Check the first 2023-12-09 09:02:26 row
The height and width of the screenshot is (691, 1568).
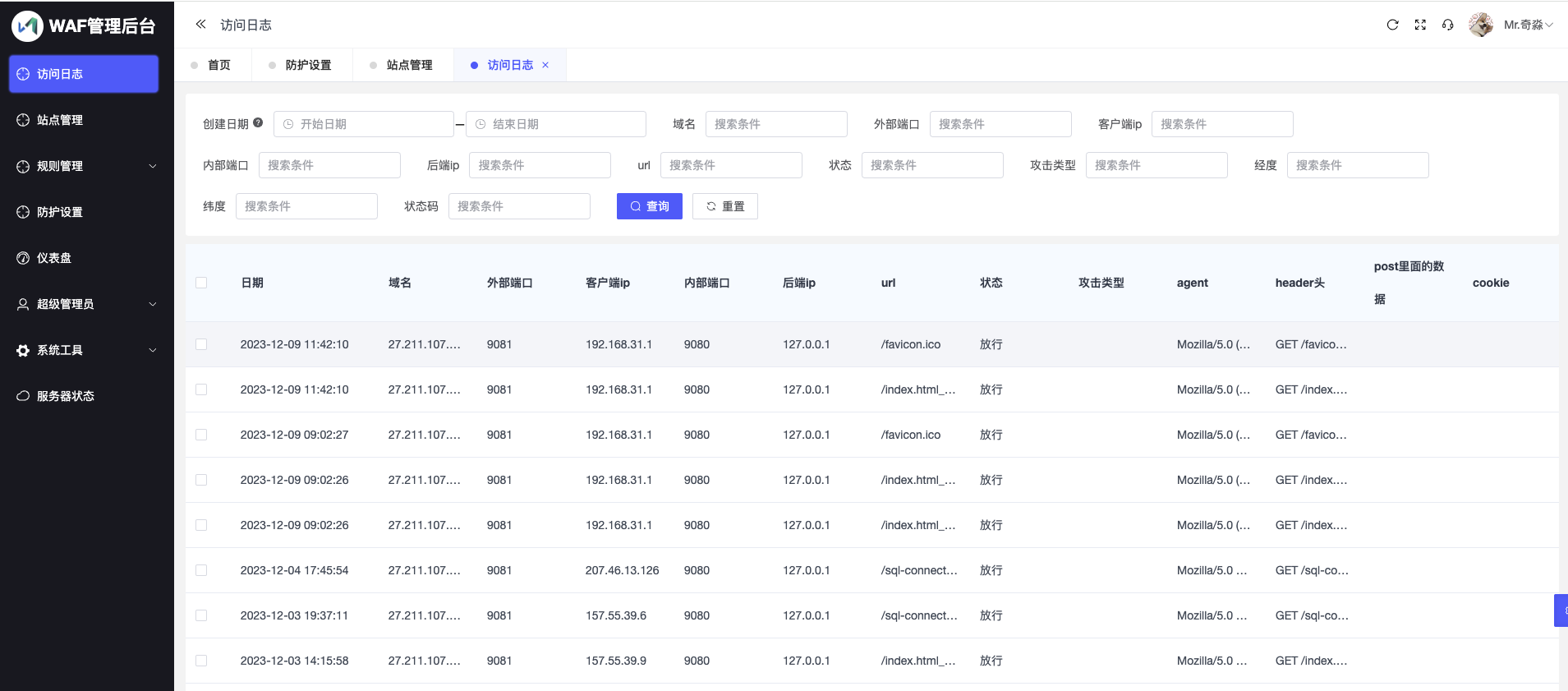coord(201,480)
